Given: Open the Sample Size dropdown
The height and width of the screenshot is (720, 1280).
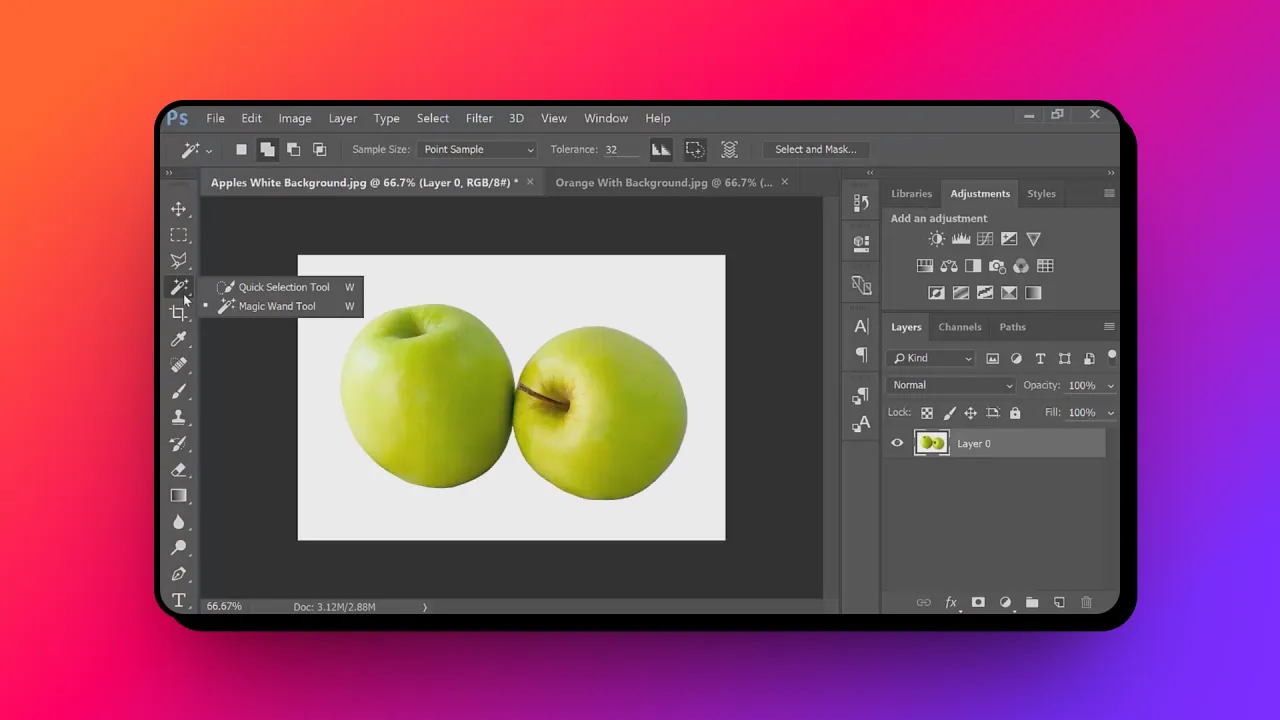Looking at the screenshot, I should pos(477,149).
